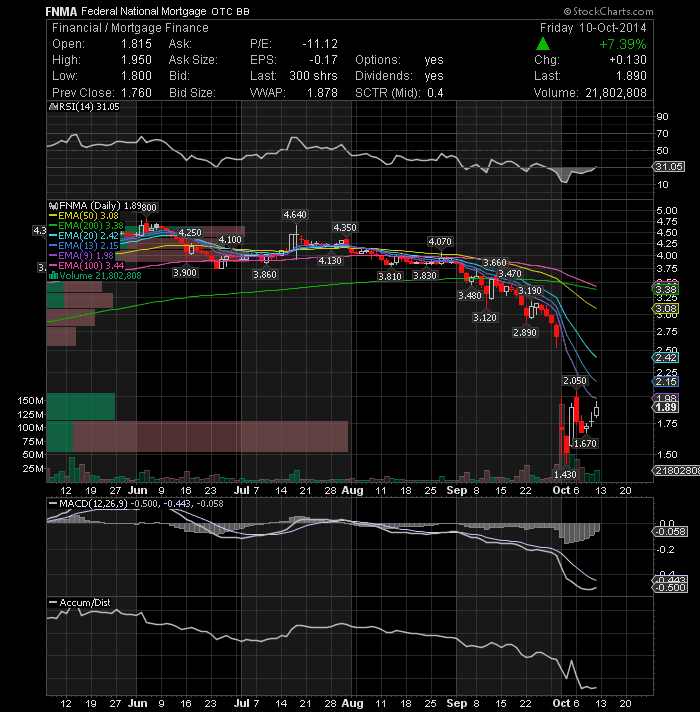Click the 2.050 price high annotation
This screenshot has width=700, height=712.
point(575,381)
